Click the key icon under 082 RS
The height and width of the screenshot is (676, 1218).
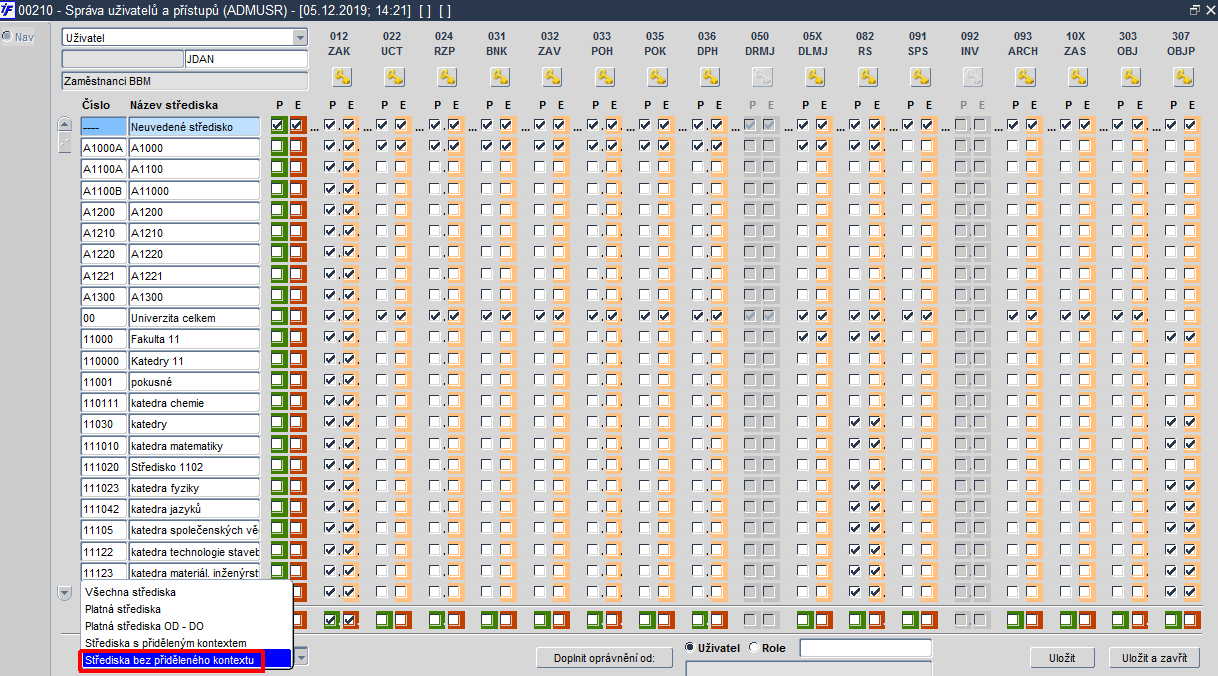point(867,76)
